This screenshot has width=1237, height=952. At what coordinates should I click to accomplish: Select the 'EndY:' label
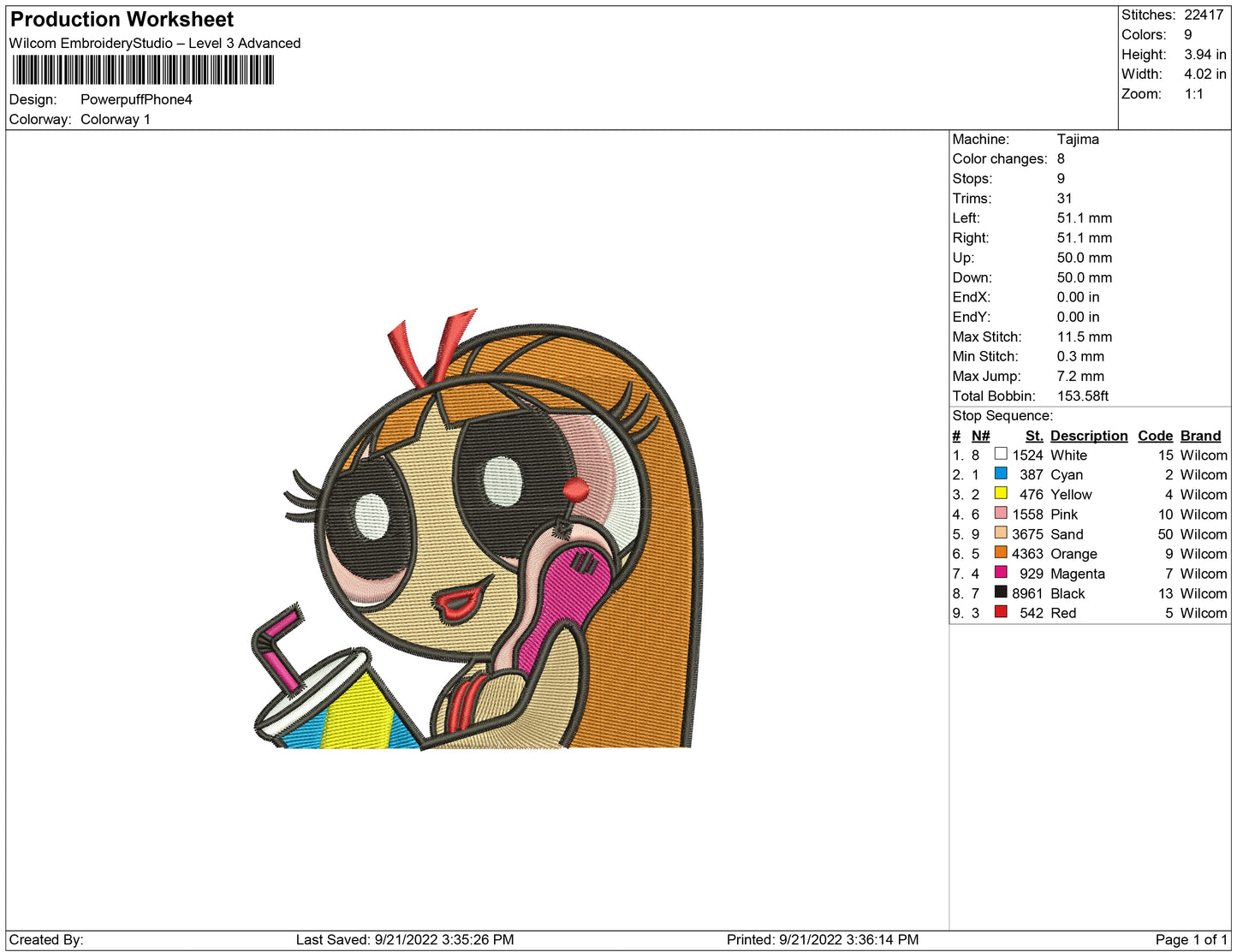tap(972, 317)
